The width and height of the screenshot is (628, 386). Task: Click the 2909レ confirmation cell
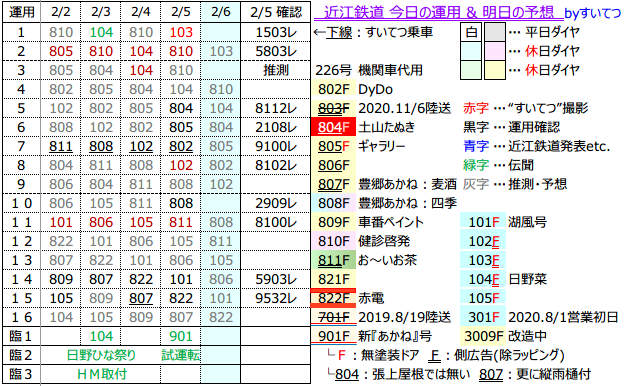(x=276, y=203)
